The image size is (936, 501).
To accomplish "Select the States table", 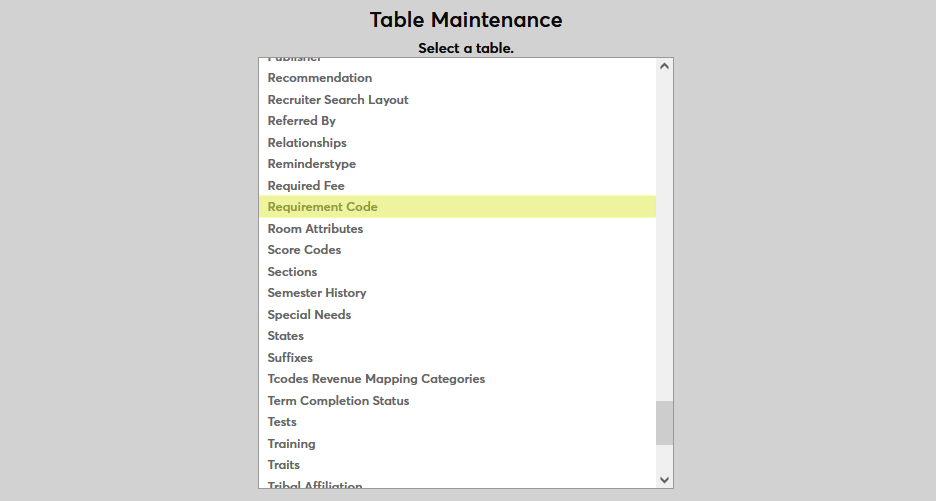I will (286, 336).
